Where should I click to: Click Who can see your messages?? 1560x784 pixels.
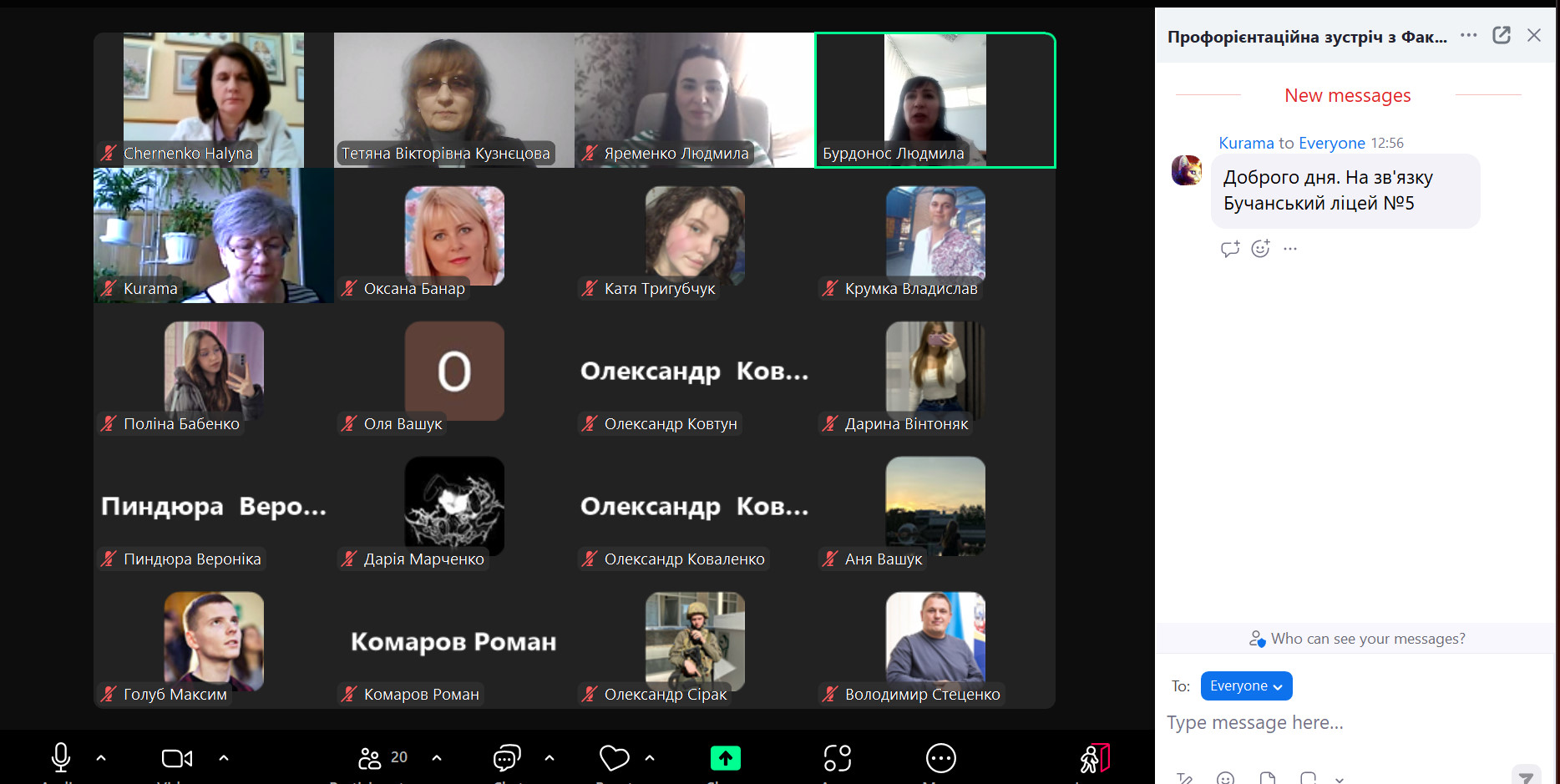(x=1357, y=639)
